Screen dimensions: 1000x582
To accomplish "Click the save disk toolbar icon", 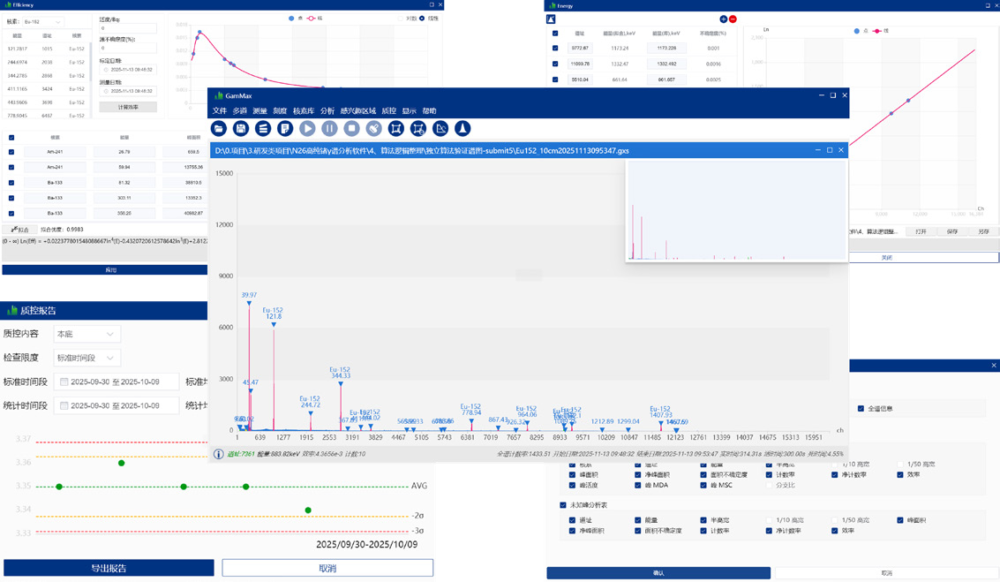I will pos(240,129).
